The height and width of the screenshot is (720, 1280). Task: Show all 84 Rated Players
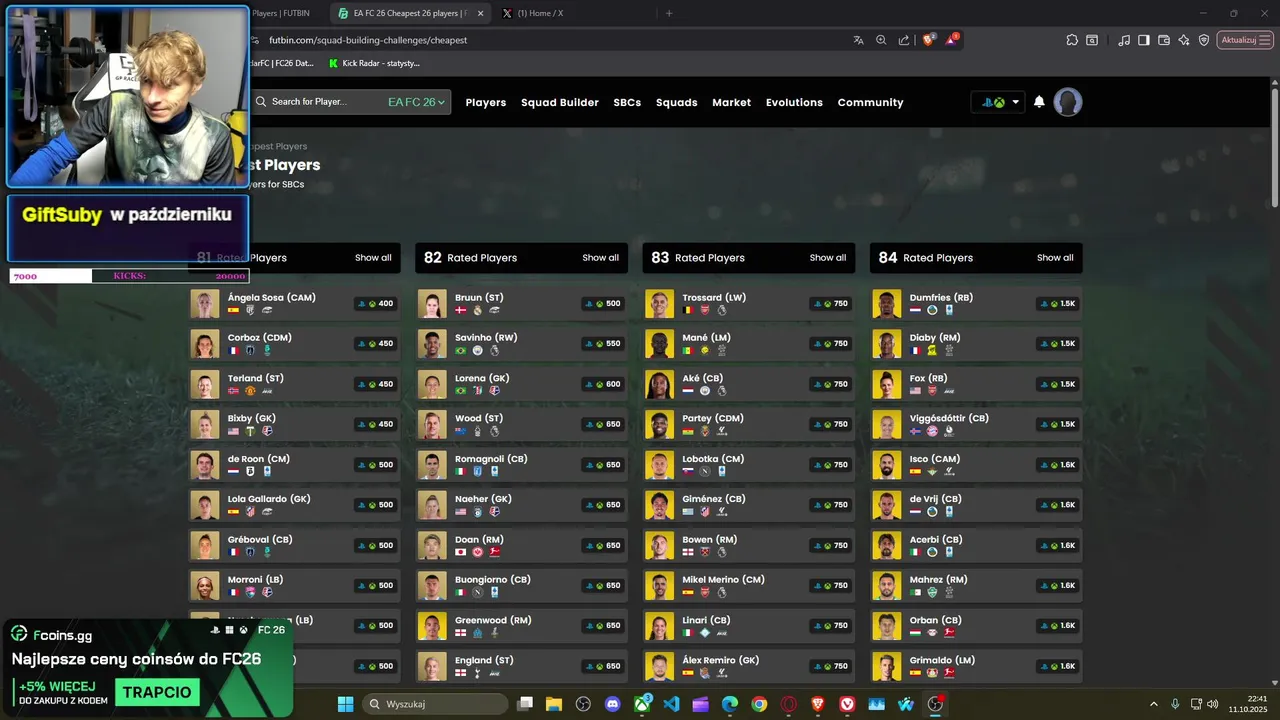[x=1055, y=258]
